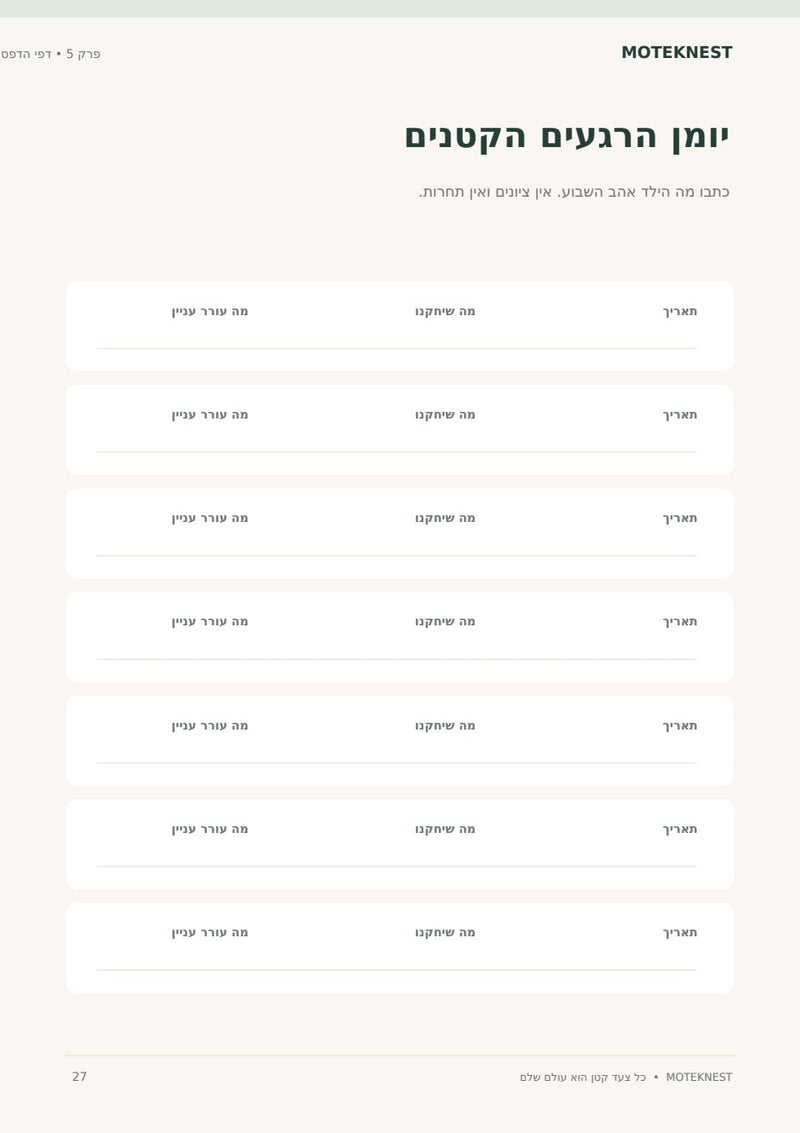Screen dimensions: 800x1133
Task: Click the תאריך label in the first card
Action: point(680,311)
